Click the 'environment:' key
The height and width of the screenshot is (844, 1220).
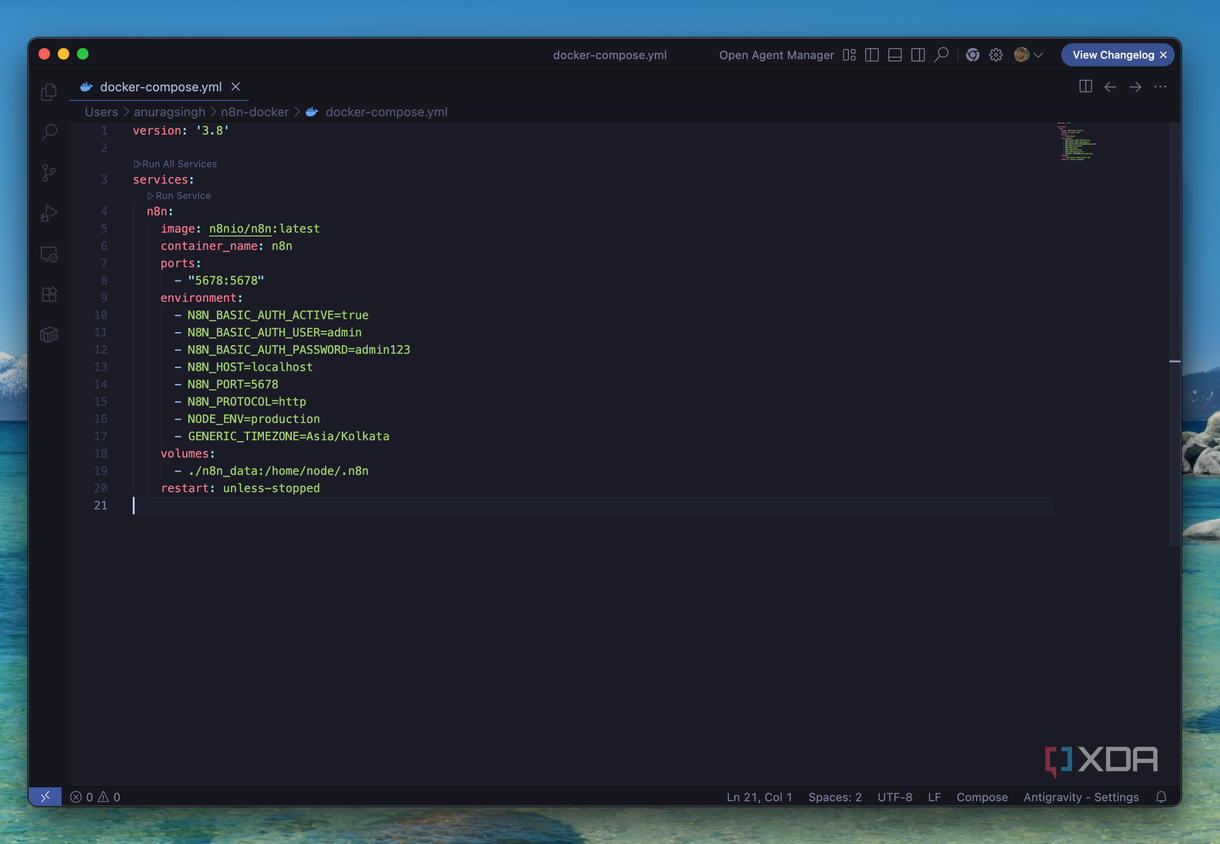202,298
